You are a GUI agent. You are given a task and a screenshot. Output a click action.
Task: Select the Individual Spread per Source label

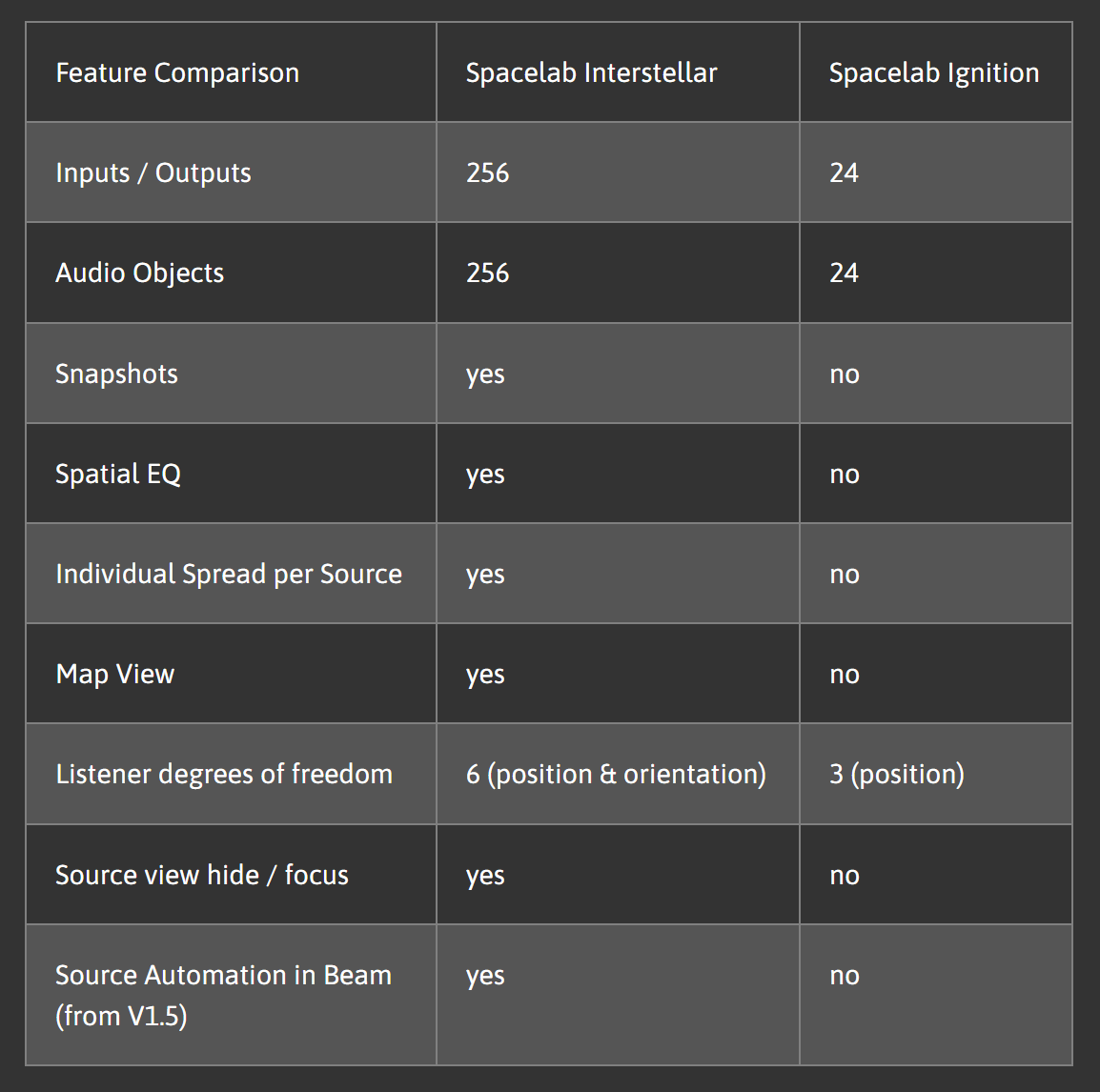pyautogui.click(x=229, y=574)
